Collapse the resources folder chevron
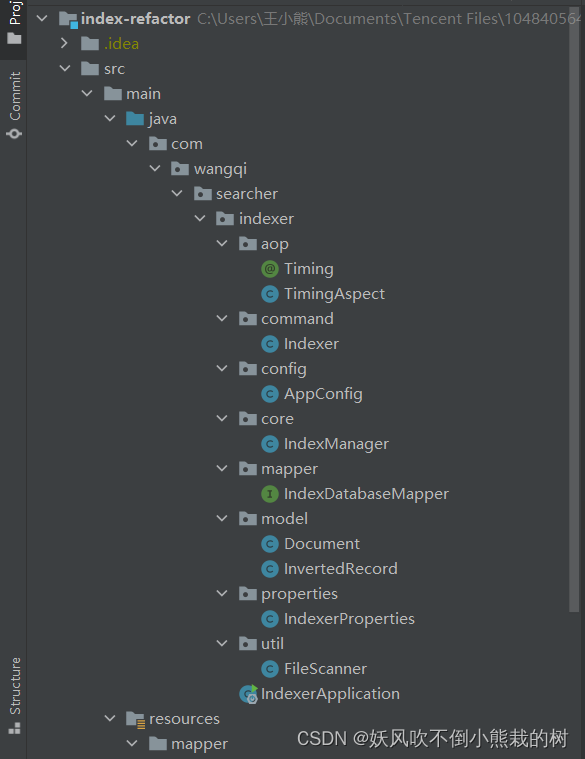585x759 pixels. pos(110,718)
